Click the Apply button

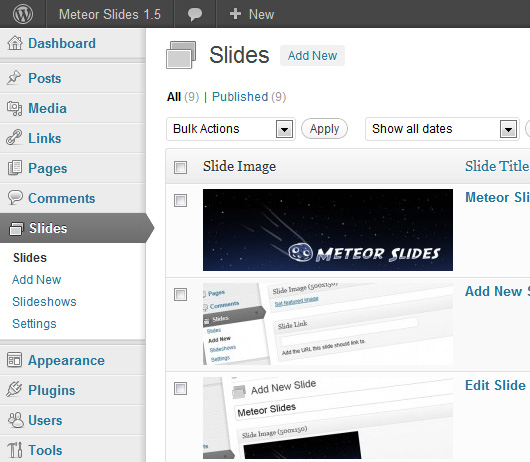pyautogui.click(x=324, y=129)
